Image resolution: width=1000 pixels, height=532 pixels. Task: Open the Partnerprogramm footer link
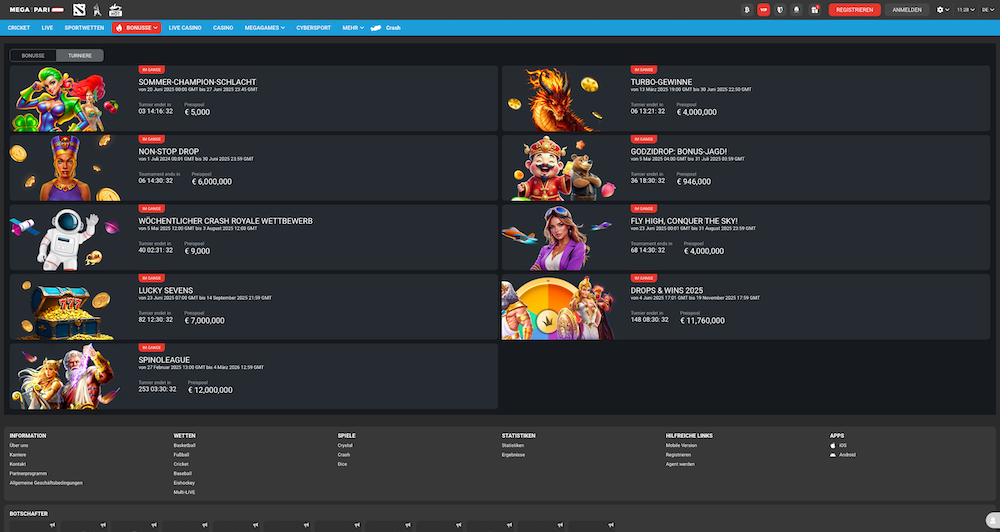pyautogui.click(x=28, y=473)
